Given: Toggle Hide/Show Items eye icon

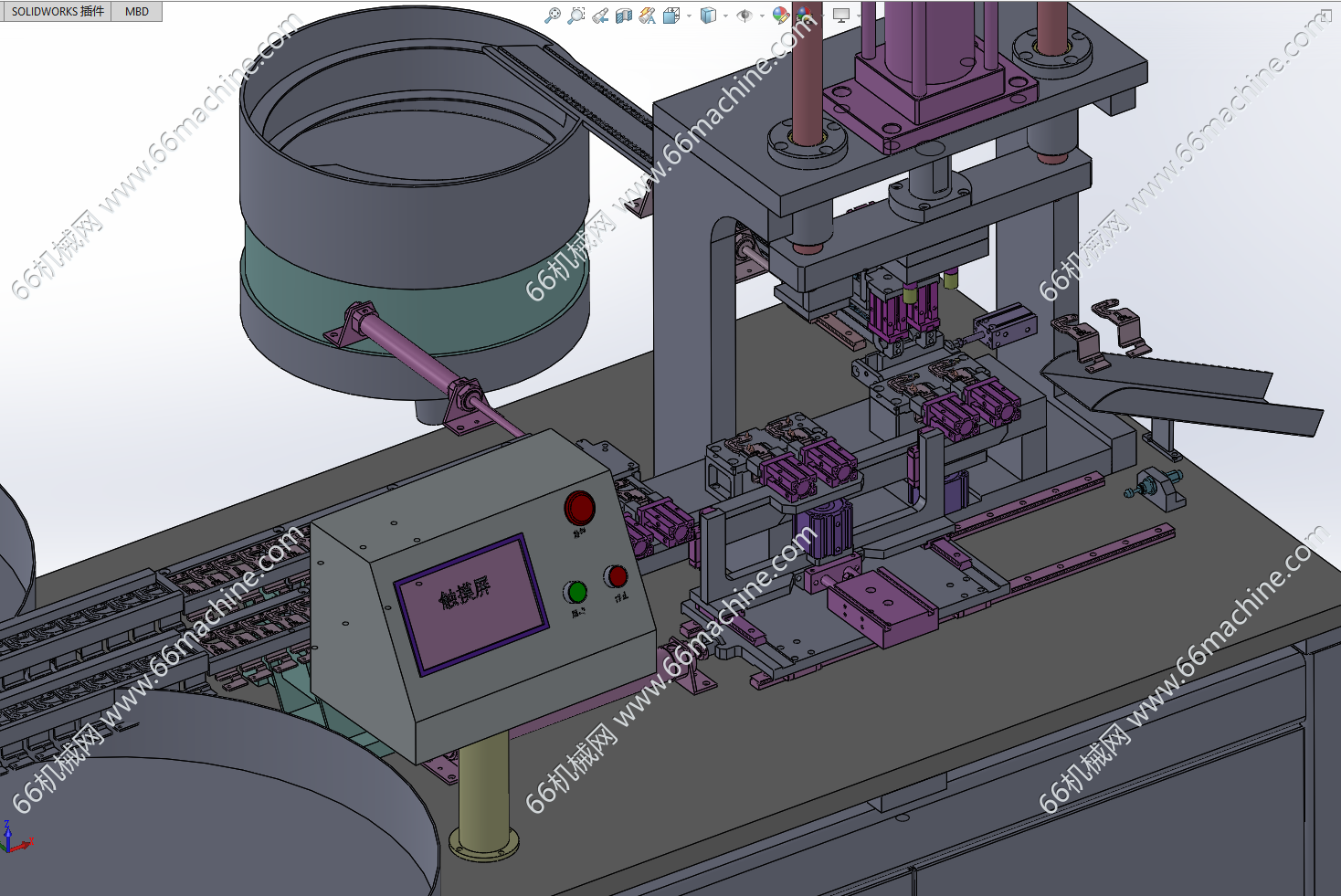Looking at the screenshot, I should (744, 15).
